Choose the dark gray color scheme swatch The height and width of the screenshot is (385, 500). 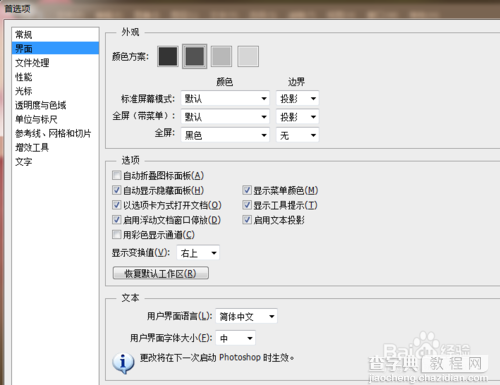coord(195,56)
